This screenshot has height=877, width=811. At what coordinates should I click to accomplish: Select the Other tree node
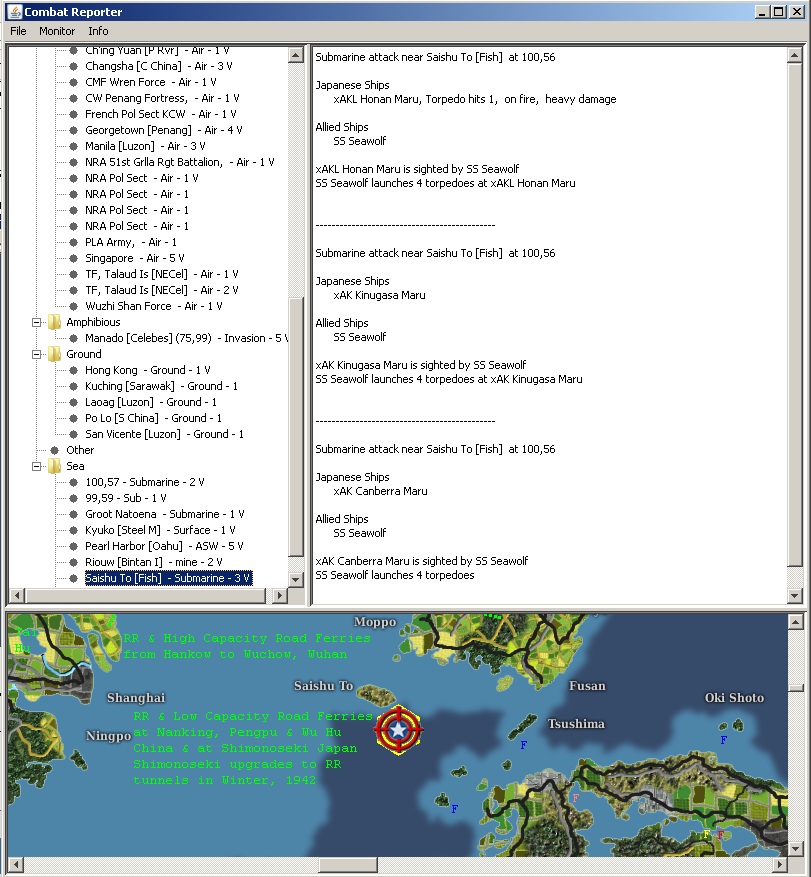[80, 450]
